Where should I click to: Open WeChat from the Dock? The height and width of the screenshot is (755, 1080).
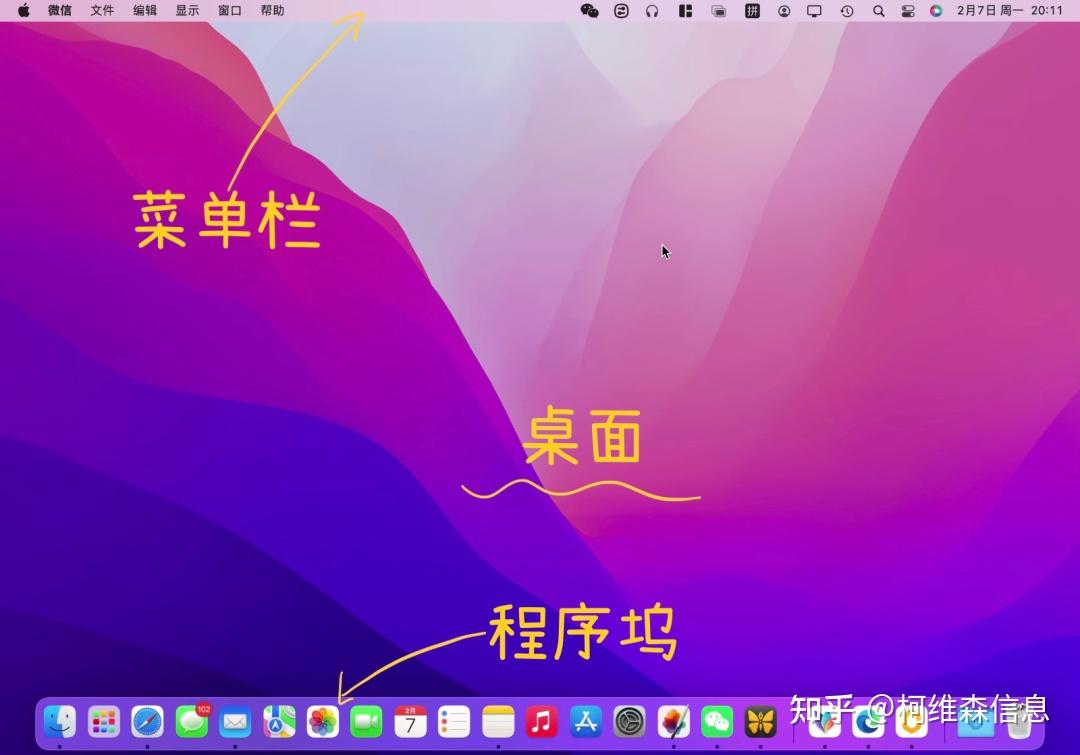pos(717,722)
